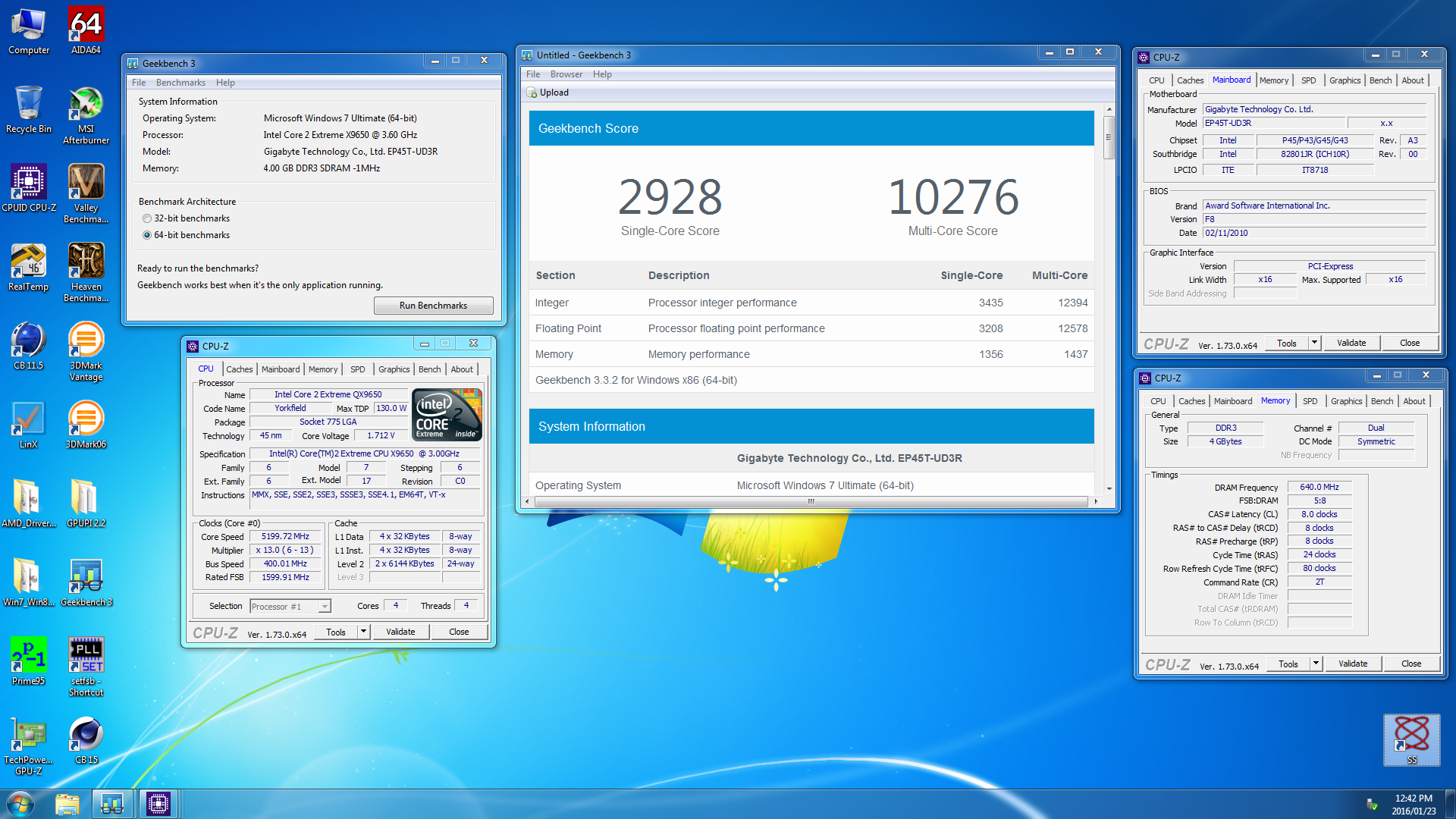This screenshot has height=819, width=1456.
Task: Open Browser menu in Untitled Geekbench window
Action: click(x=566, y=74)
